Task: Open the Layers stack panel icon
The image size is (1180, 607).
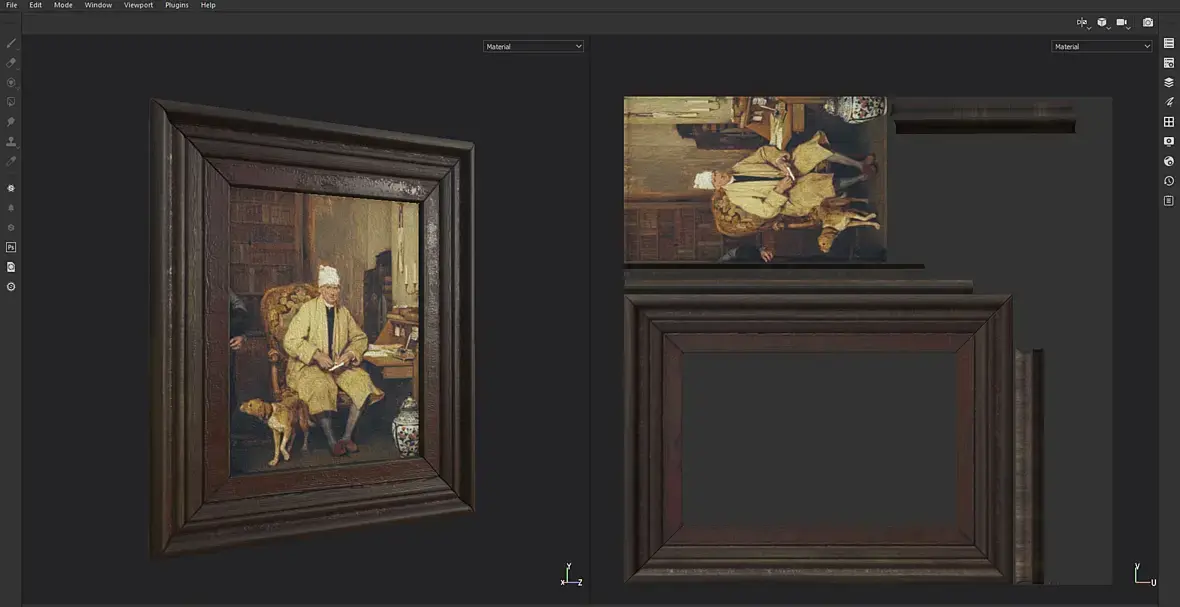Action: 1169,83
